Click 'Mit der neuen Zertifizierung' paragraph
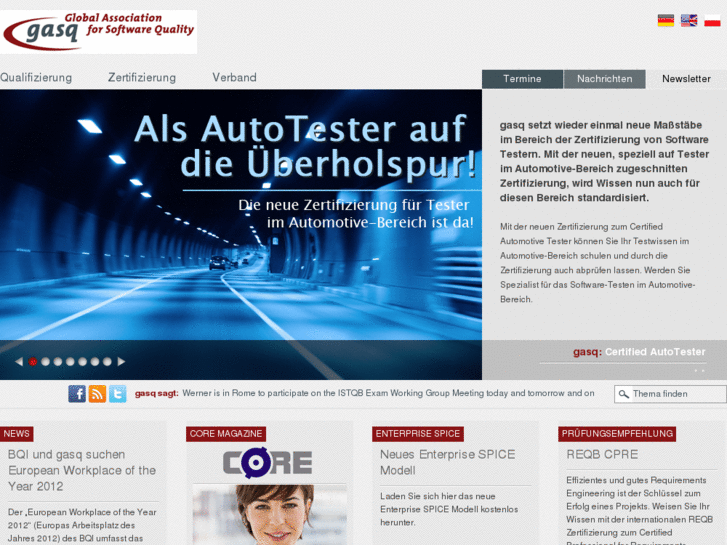This screenshot has width=727, height=545. tap(597, 263)
